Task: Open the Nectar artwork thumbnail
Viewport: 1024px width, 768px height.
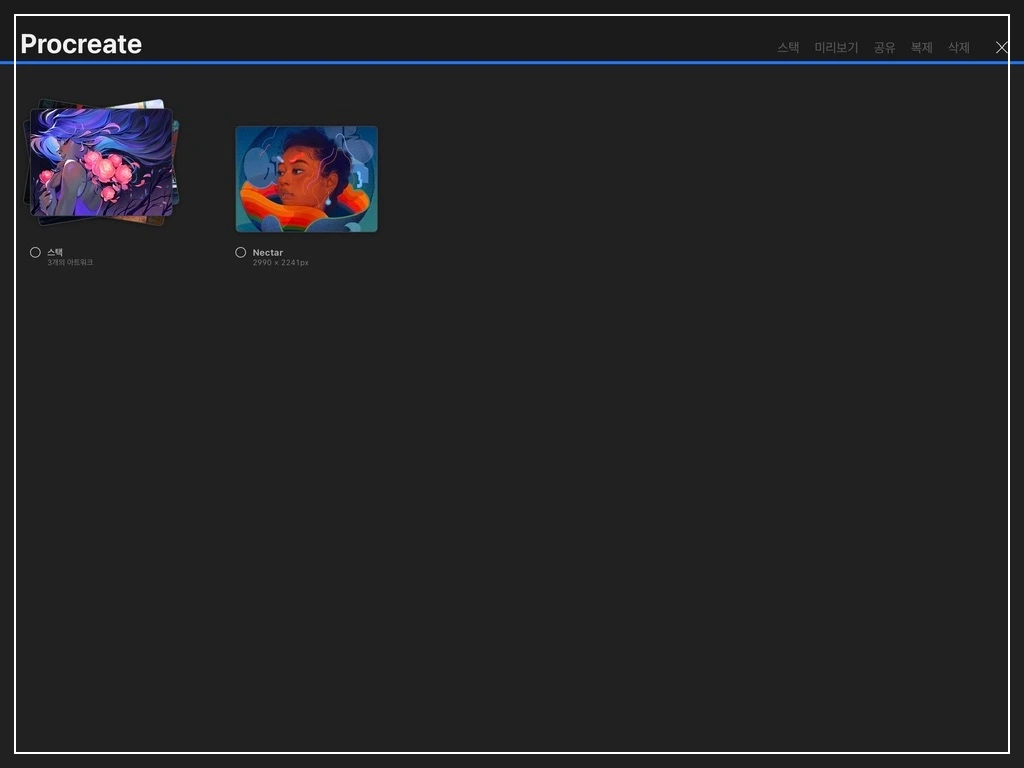Action: coord(306,179)
